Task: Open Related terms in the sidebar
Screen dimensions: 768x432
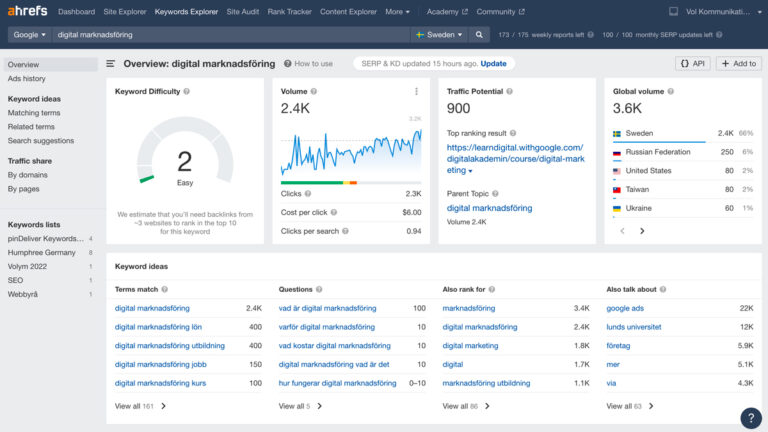Action: [x=31, y=127]
